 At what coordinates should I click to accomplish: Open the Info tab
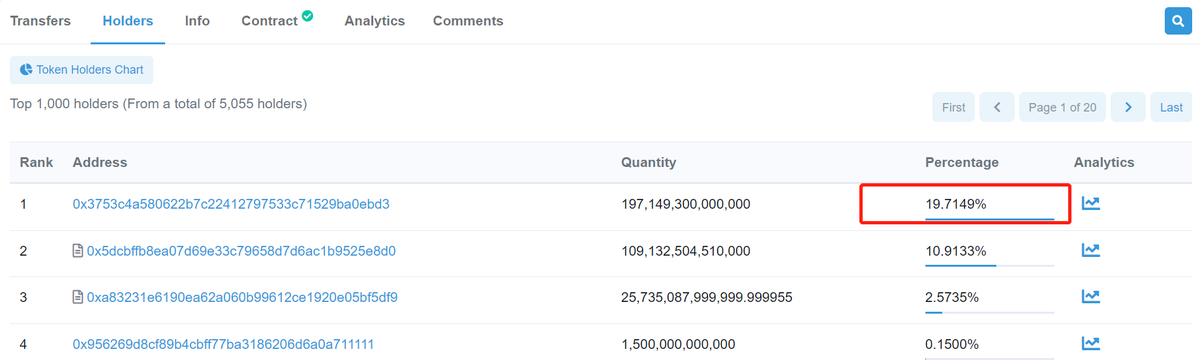coord(197,21)
